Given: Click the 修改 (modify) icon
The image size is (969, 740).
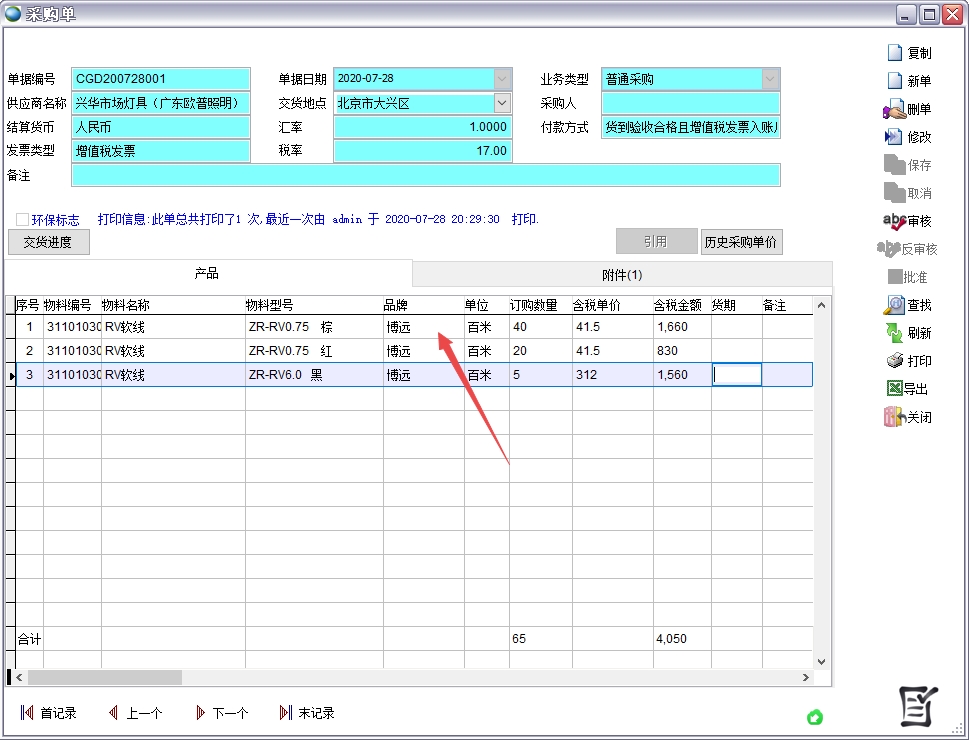Looking at the screenshot, I should click(x=894, y=137).
